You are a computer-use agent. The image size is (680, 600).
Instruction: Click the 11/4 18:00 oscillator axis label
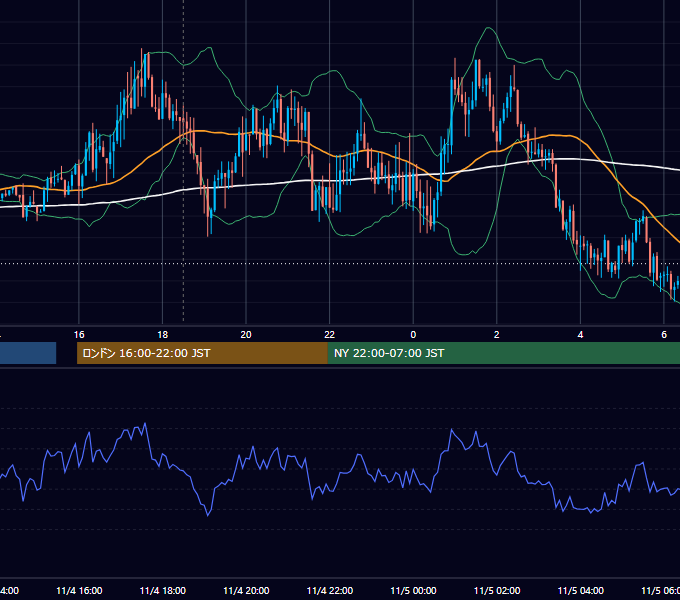[163, 591]
